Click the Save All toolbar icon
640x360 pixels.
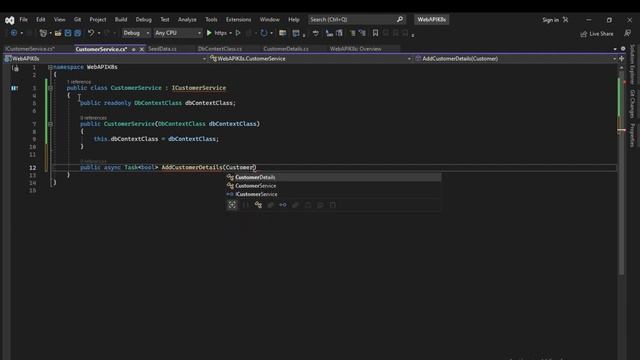point(78,33)
